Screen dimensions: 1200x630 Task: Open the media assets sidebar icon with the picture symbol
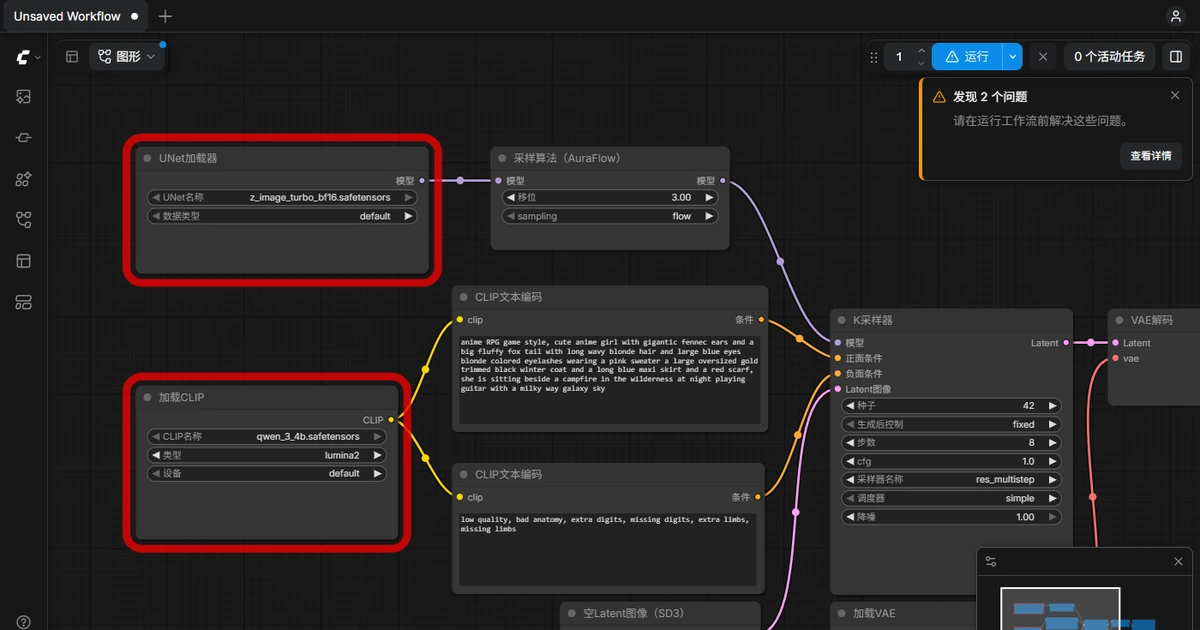24,97
